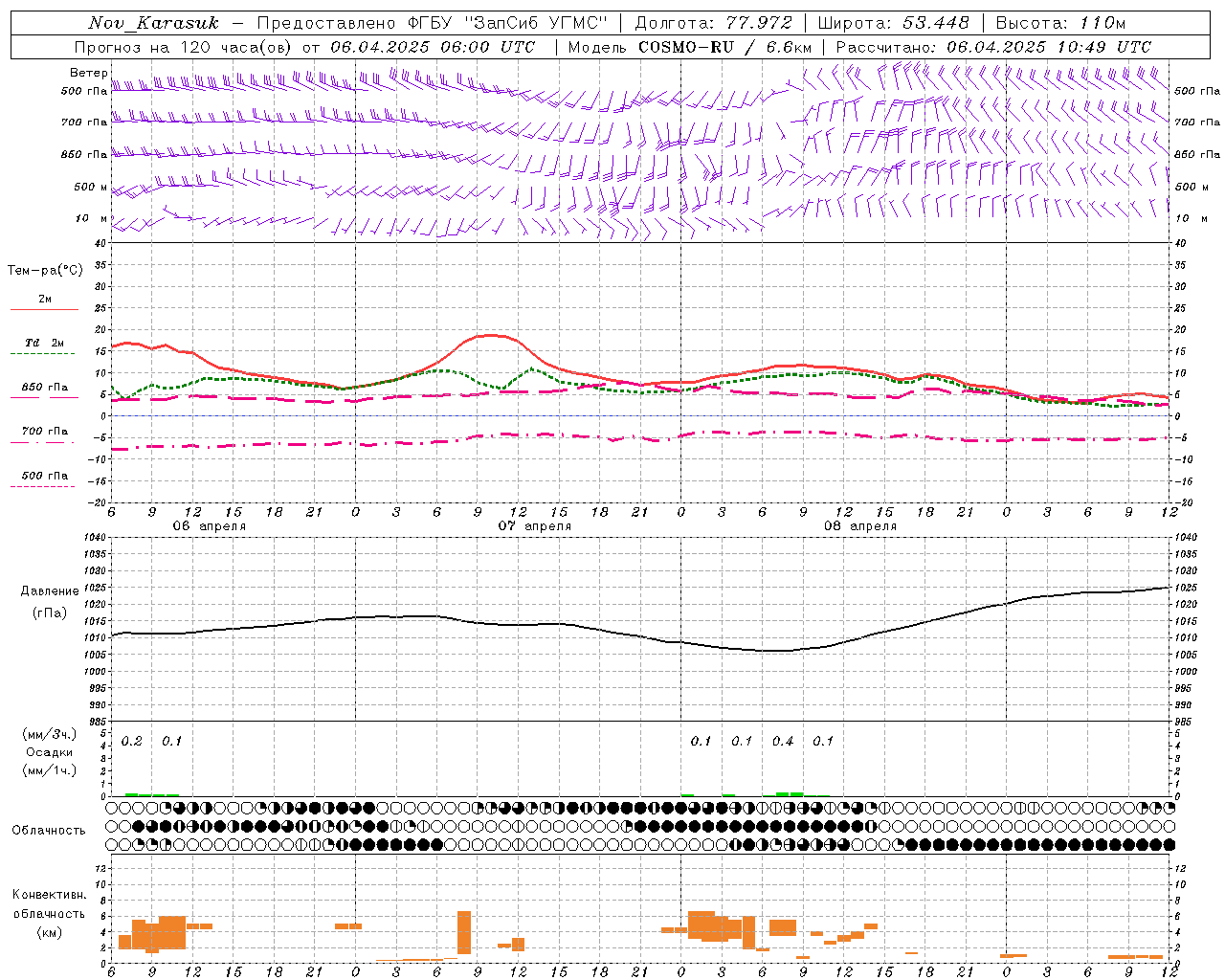The width and height of the screenshot is (1225, 980).
Task: Click the Облачность row label
Action: [x=49, y=830]
